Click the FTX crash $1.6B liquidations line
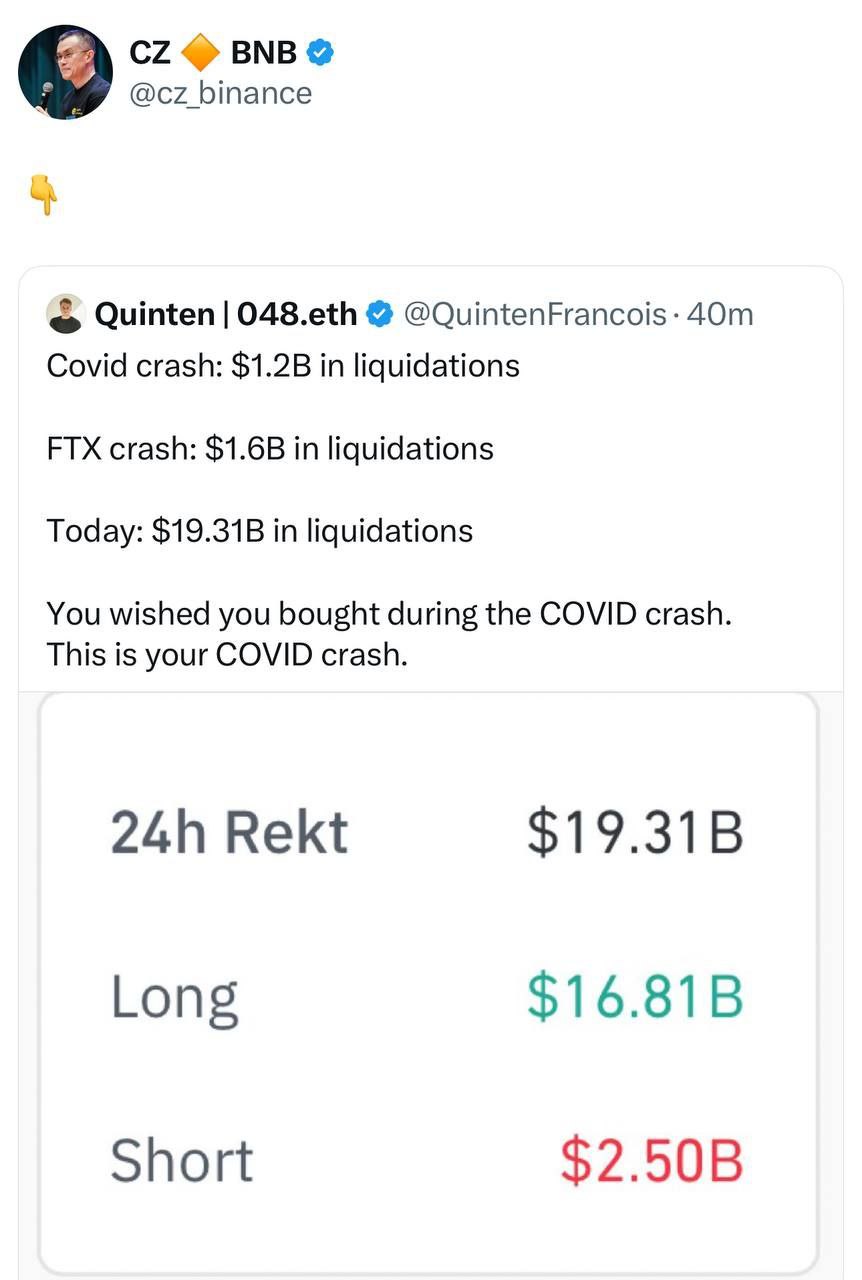Screen dimensions: 862x1280 [x=270, y=448]
